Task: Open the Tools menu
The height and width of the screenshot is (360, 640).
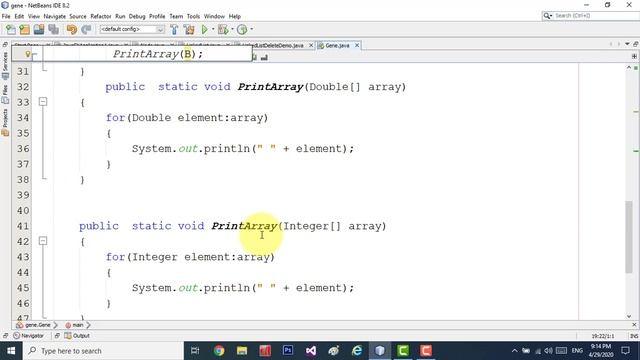Action: pyautogui.click(x=193, y=16)
